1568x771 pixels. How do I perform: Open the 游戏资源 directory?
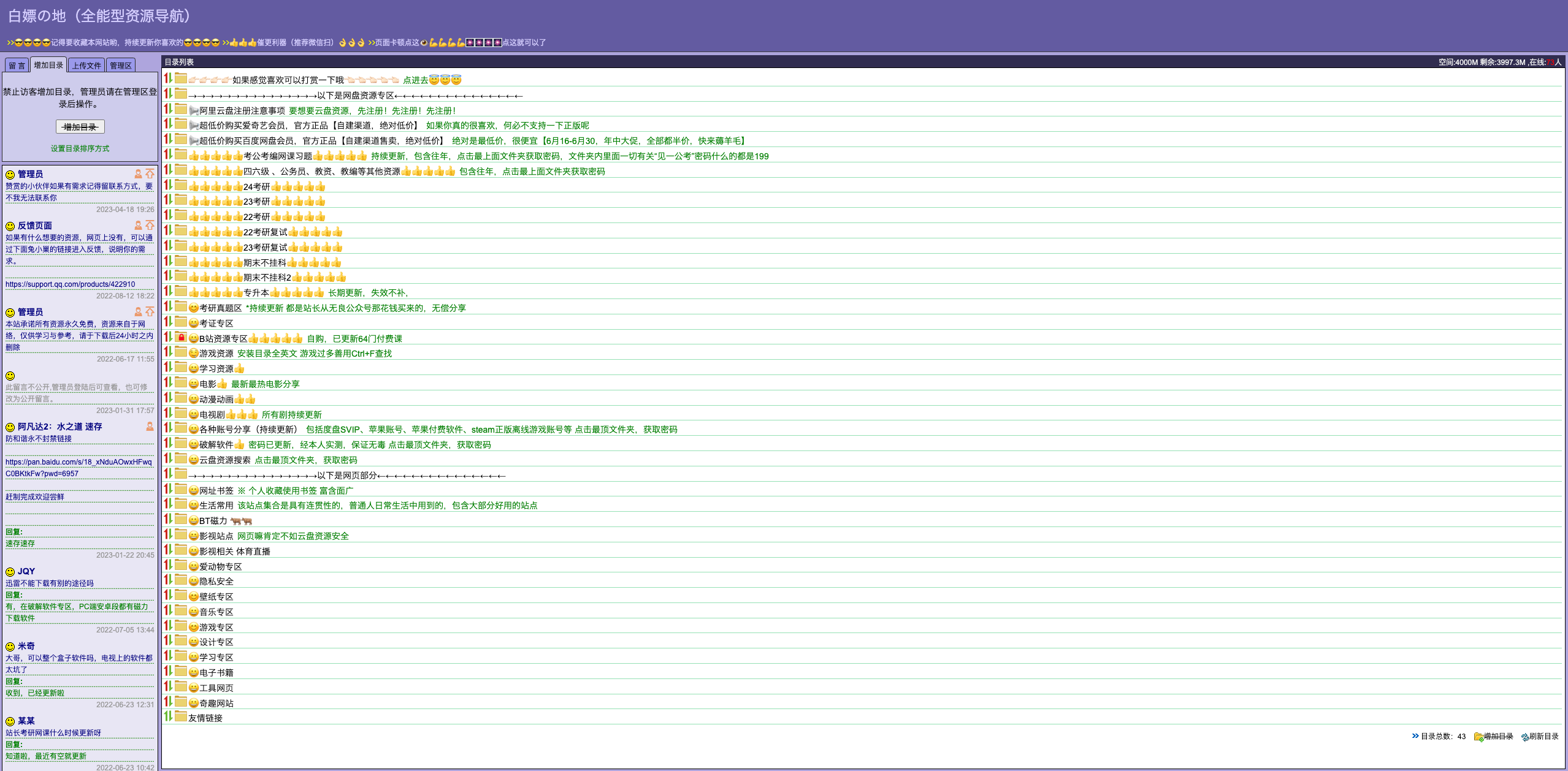[x=216, y=354]
